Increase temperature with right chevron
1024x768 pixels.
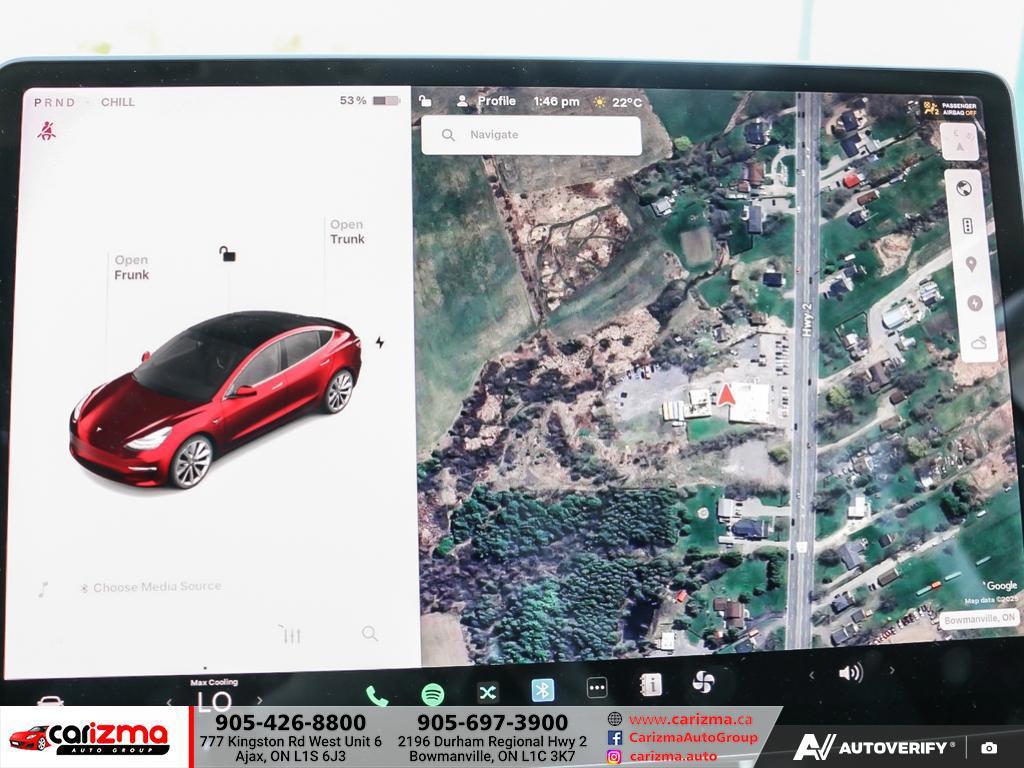click(260, 700)
